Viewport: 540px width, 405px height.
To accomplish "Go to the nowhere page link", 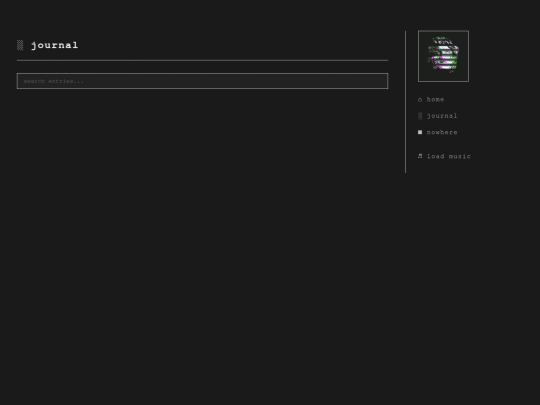I will click(x=442, y=132).
